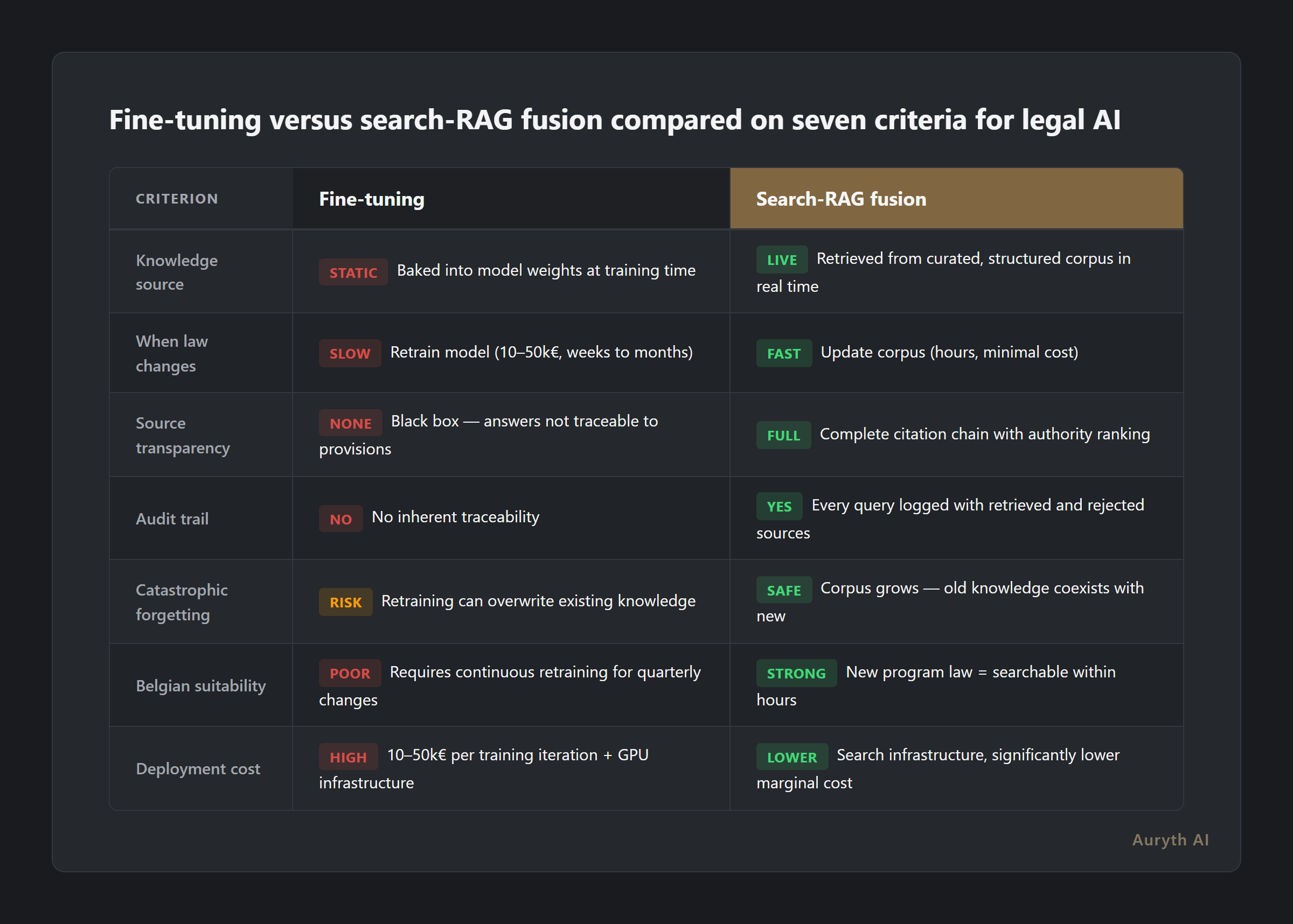Toggle the NO badge for traceability
The image size is (1293, 924).
tap(340, 519)
